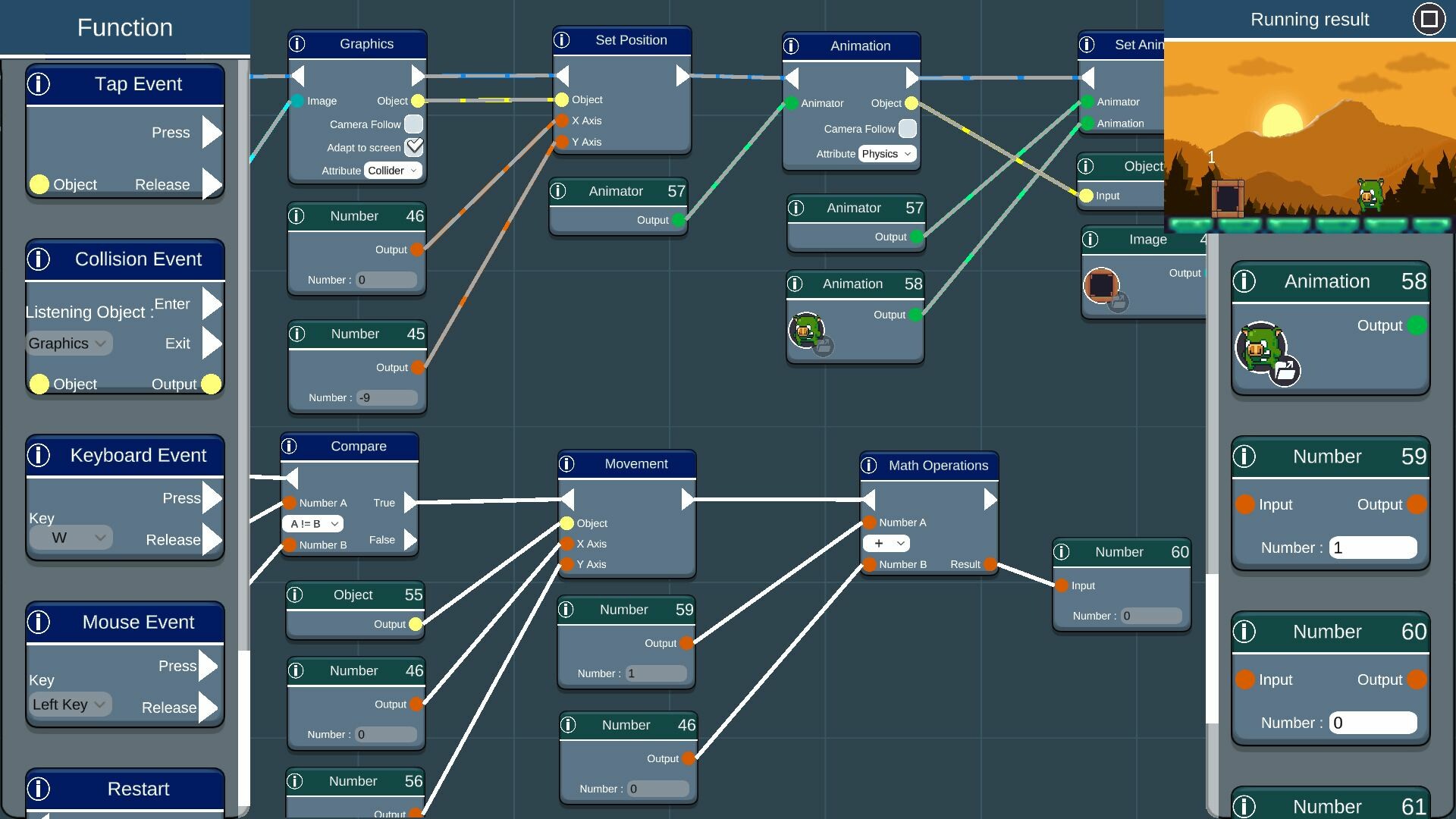
Task: Open the Function panel header
Action: tap(124, 27)
